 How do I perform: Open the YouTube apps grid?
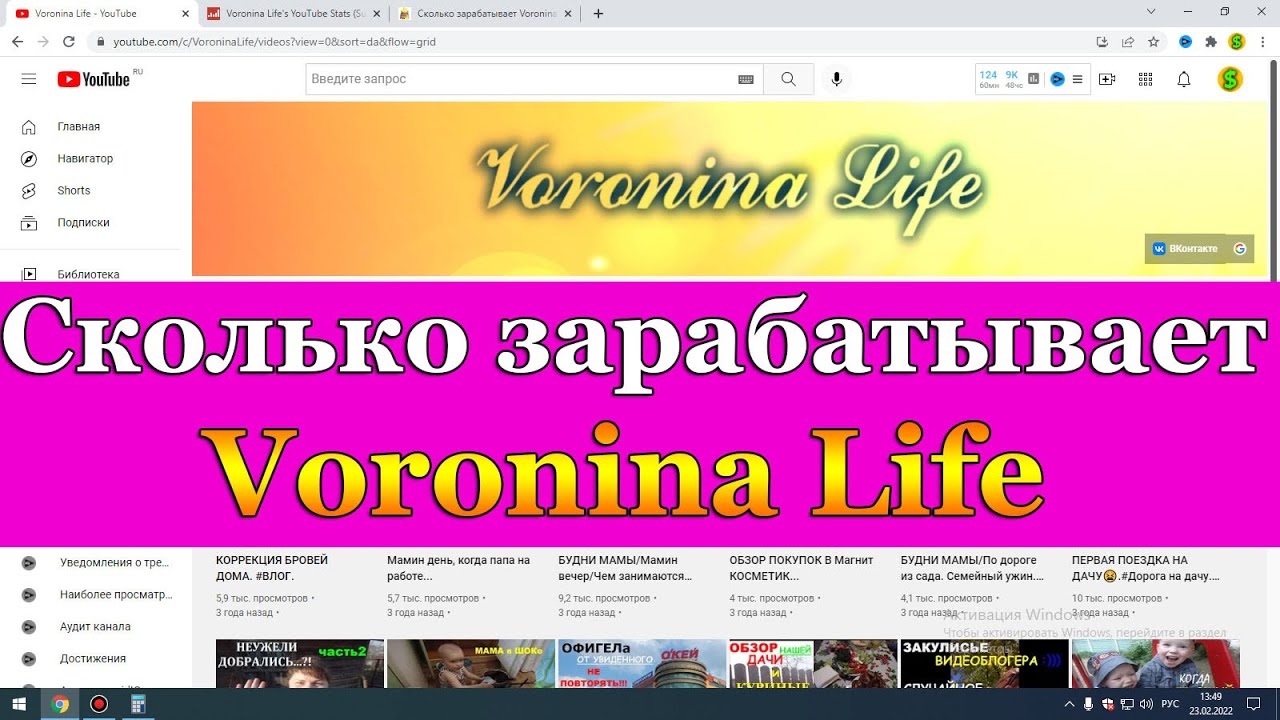[x=1146, y=79]
